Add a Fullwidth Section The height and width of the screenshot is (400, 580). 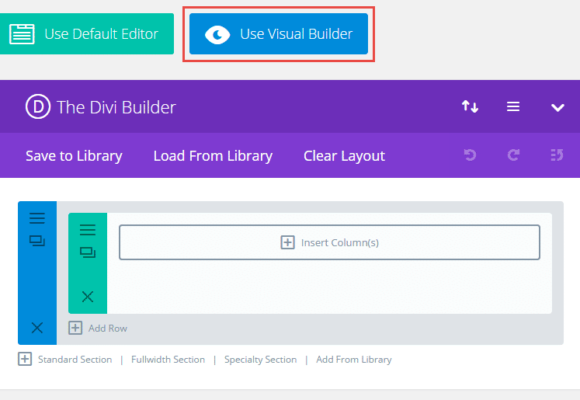[x=168, y=360]
